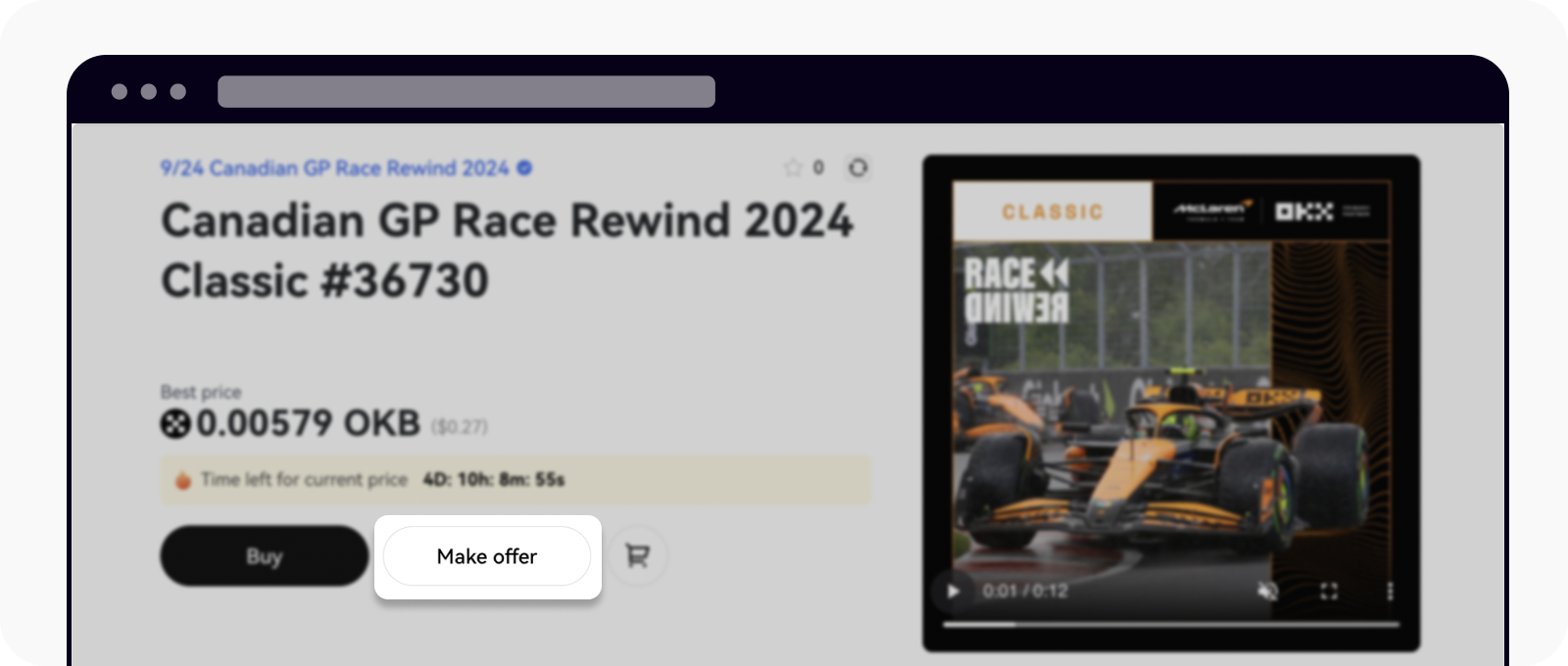Click the blue verified badge beside collection name
The image size is (1568, 666).
pyautogui.click(x=525, y=168)
